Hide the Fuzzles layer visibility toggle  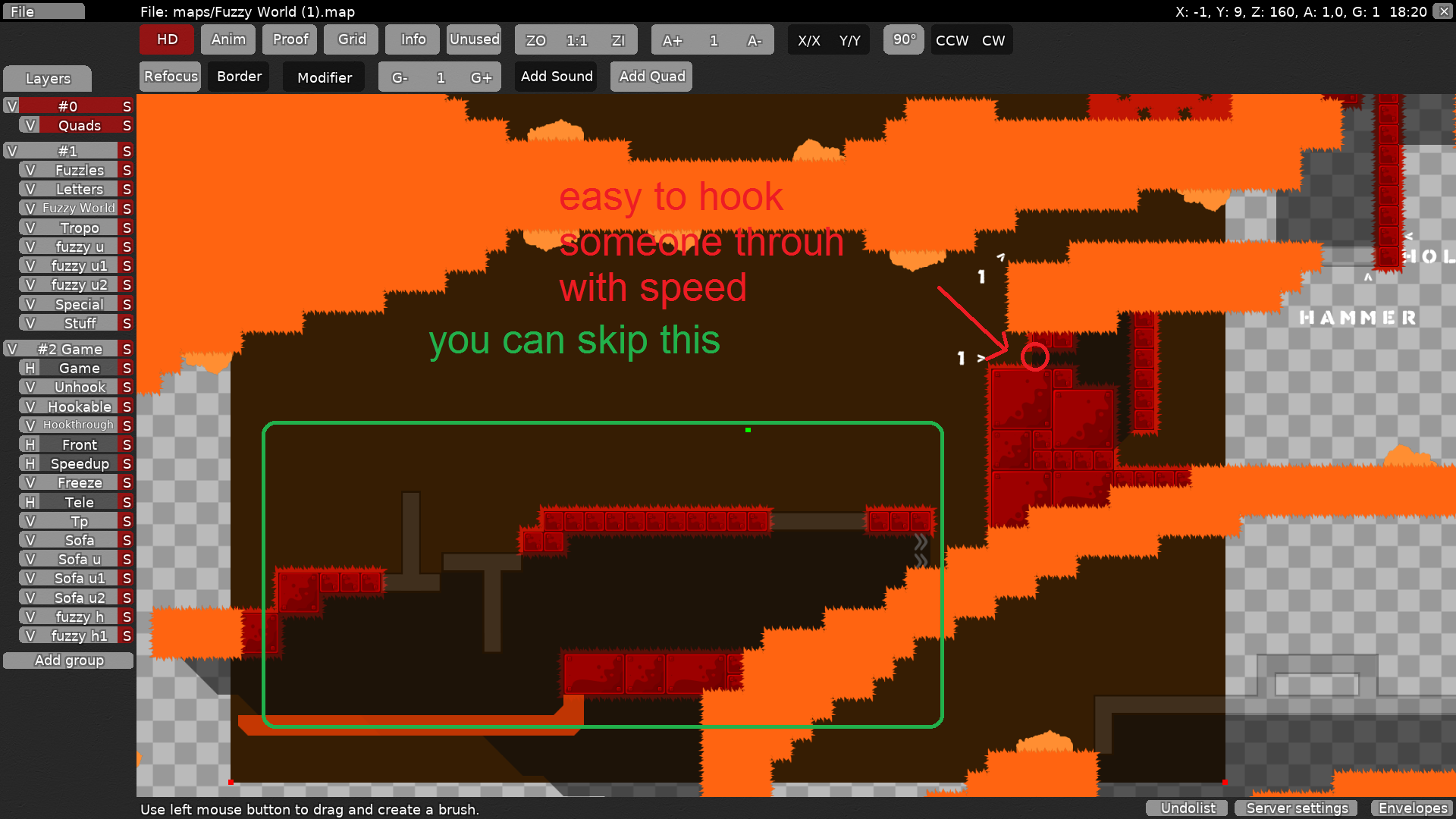pos(30,170)
